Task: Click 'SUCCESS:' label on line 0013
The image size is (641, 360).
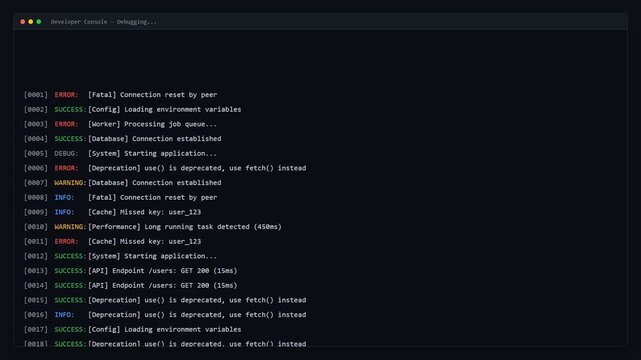Action: [x=70, y=271]
